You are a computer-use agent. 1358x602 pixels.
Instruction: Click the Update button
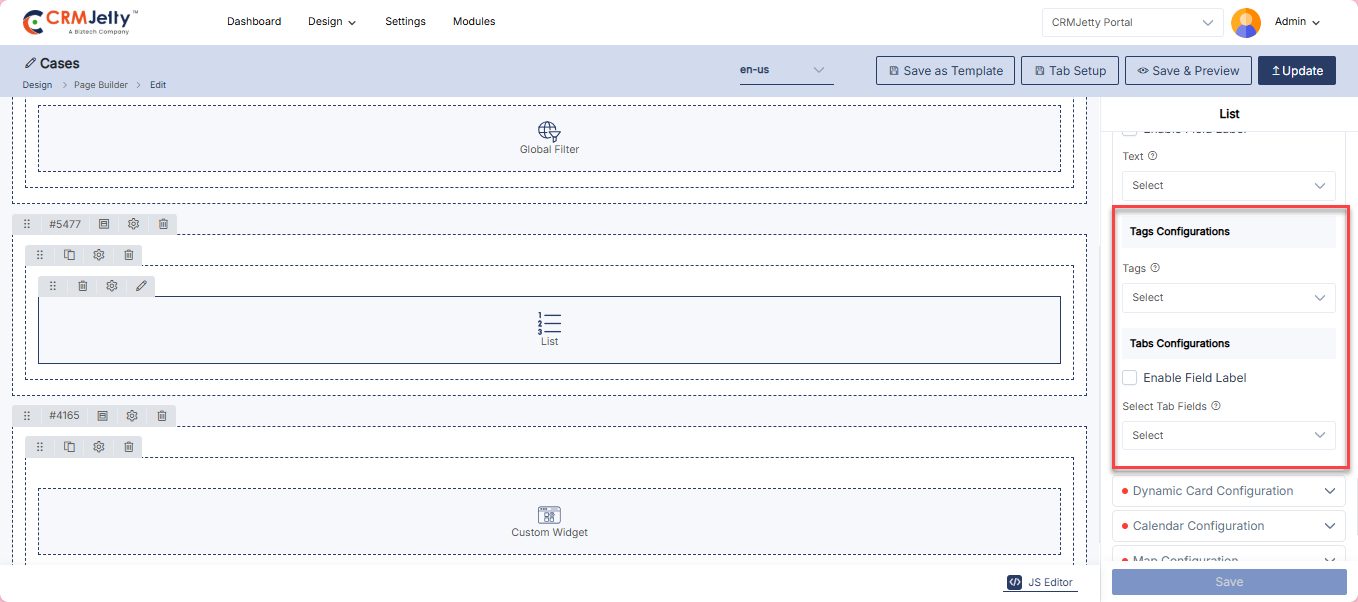(1296, 71)
